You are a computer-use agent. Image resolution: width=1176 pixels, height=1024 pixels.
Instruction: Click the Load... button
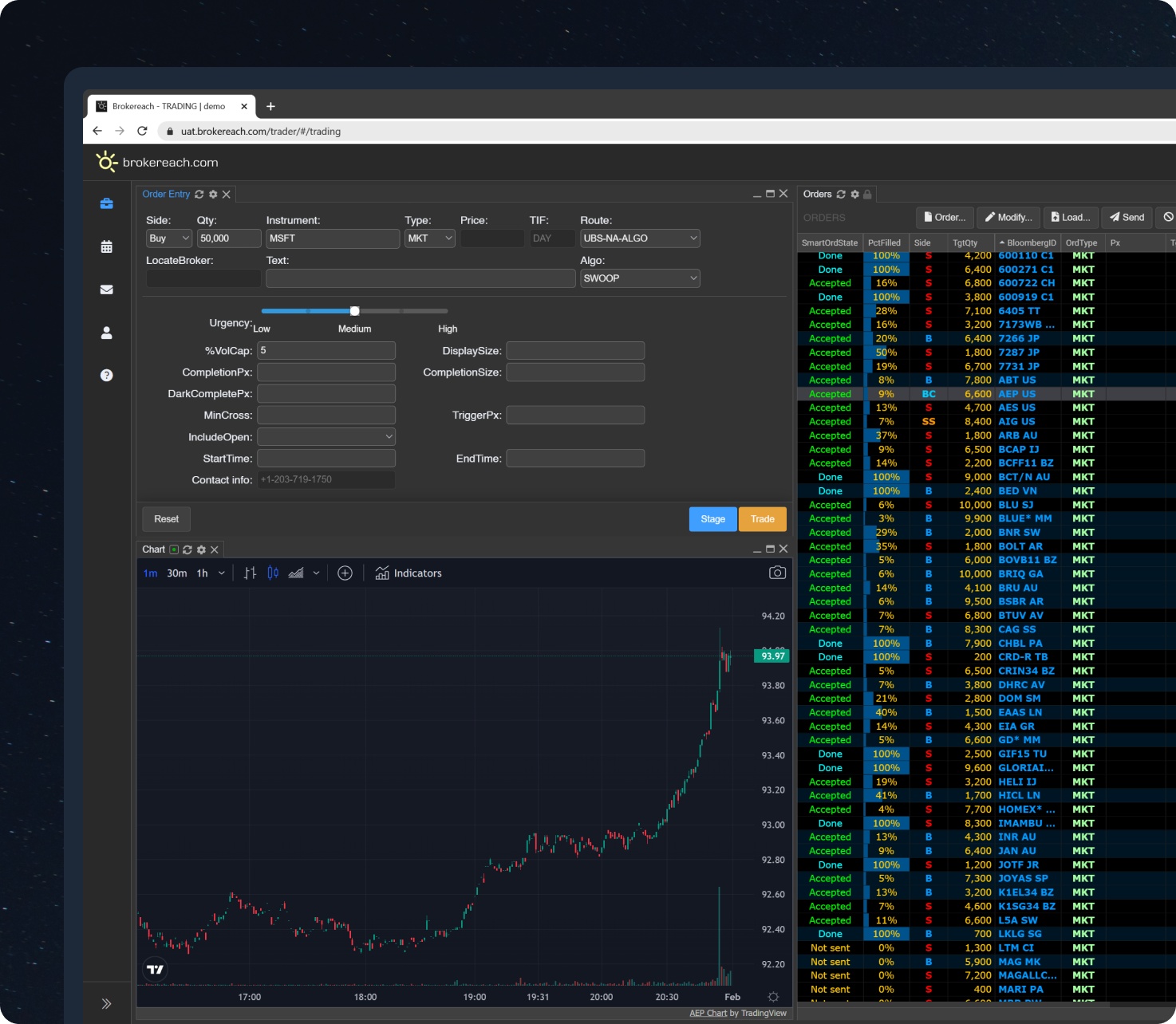click(x=1071, y=217)
